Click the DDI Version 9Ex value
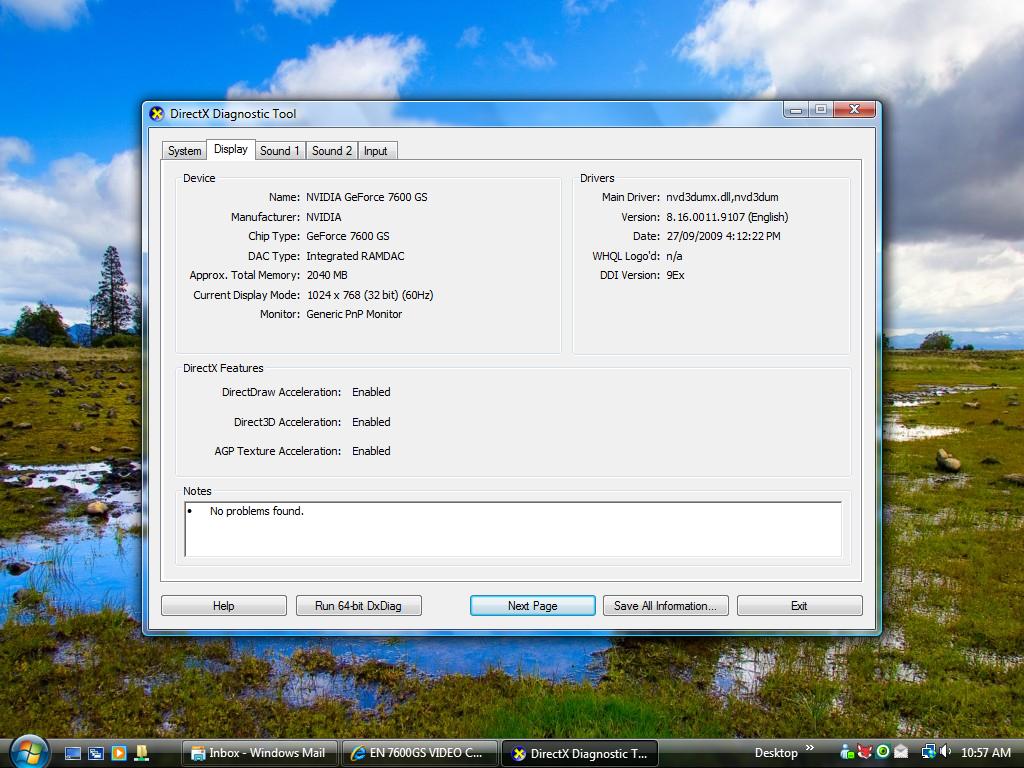1024x768 pixels. pos(675,276)
